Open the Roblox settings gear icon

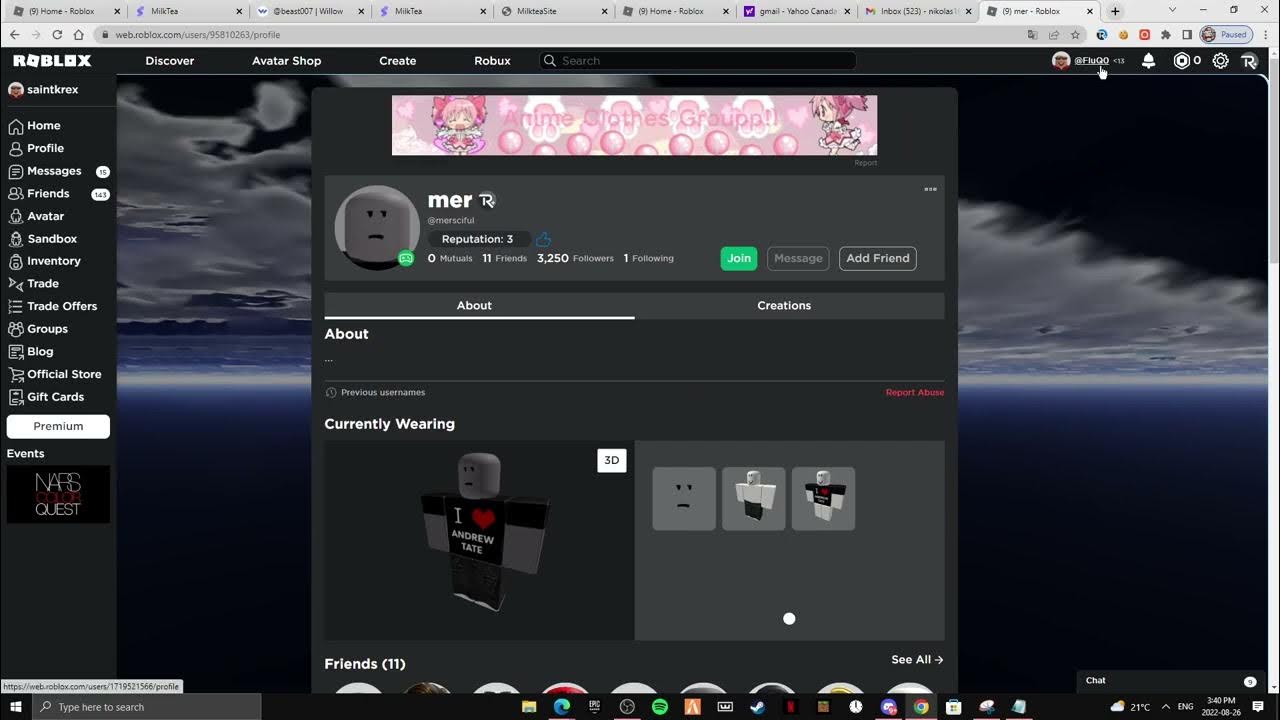[x=1220, y=61]
